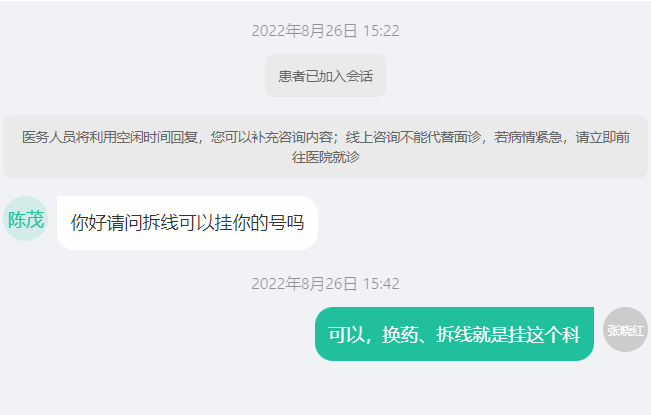651x415 pixels.
Task: Click 医务人员 at the banner's beginning
Action: pyautogui.click(x=49, y=137)
